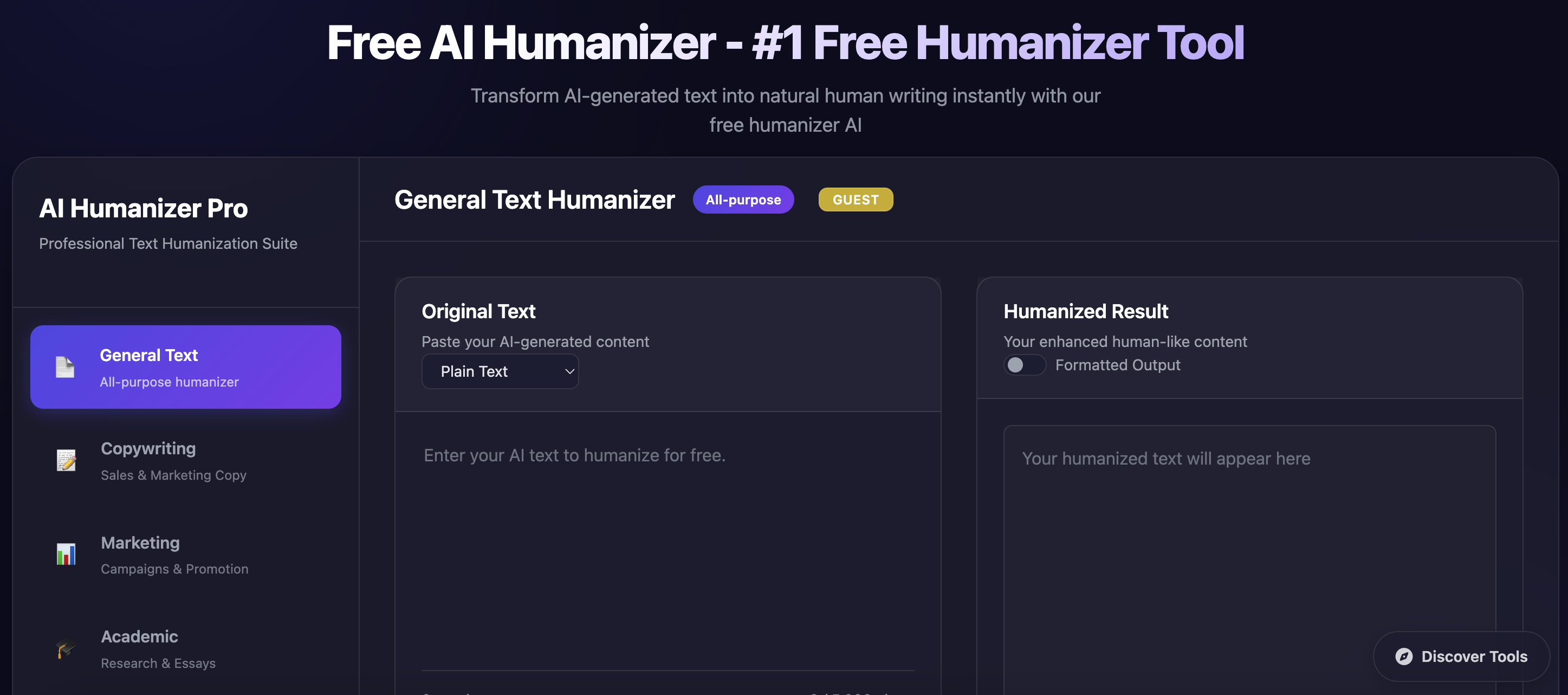Click the Humanized Result heading
Screen dimensions: 1568x695
pyautogui.click(x=1085, y=311)
